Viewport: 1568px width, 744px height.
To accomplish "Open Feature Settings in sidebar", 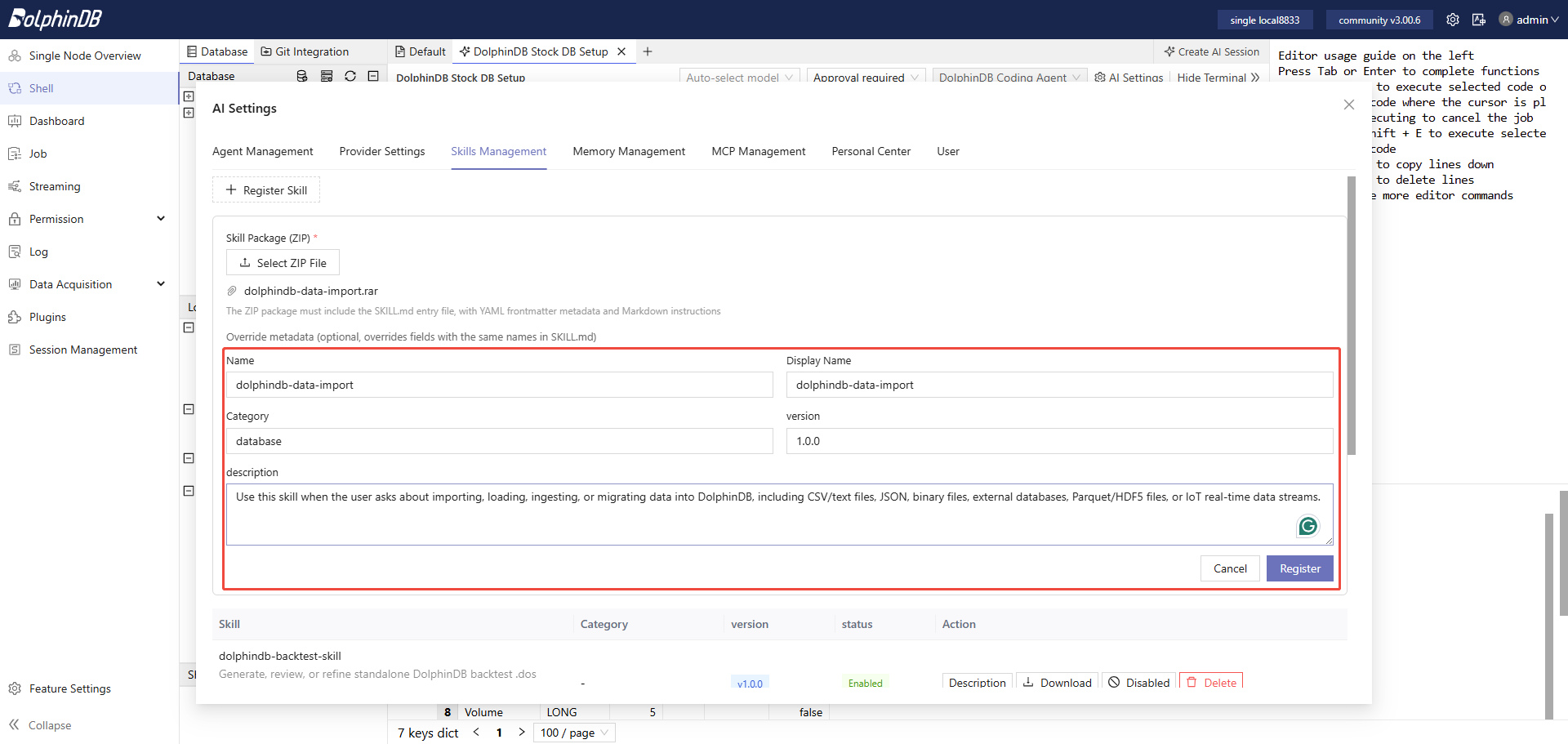I will click(x=90, y=688).
